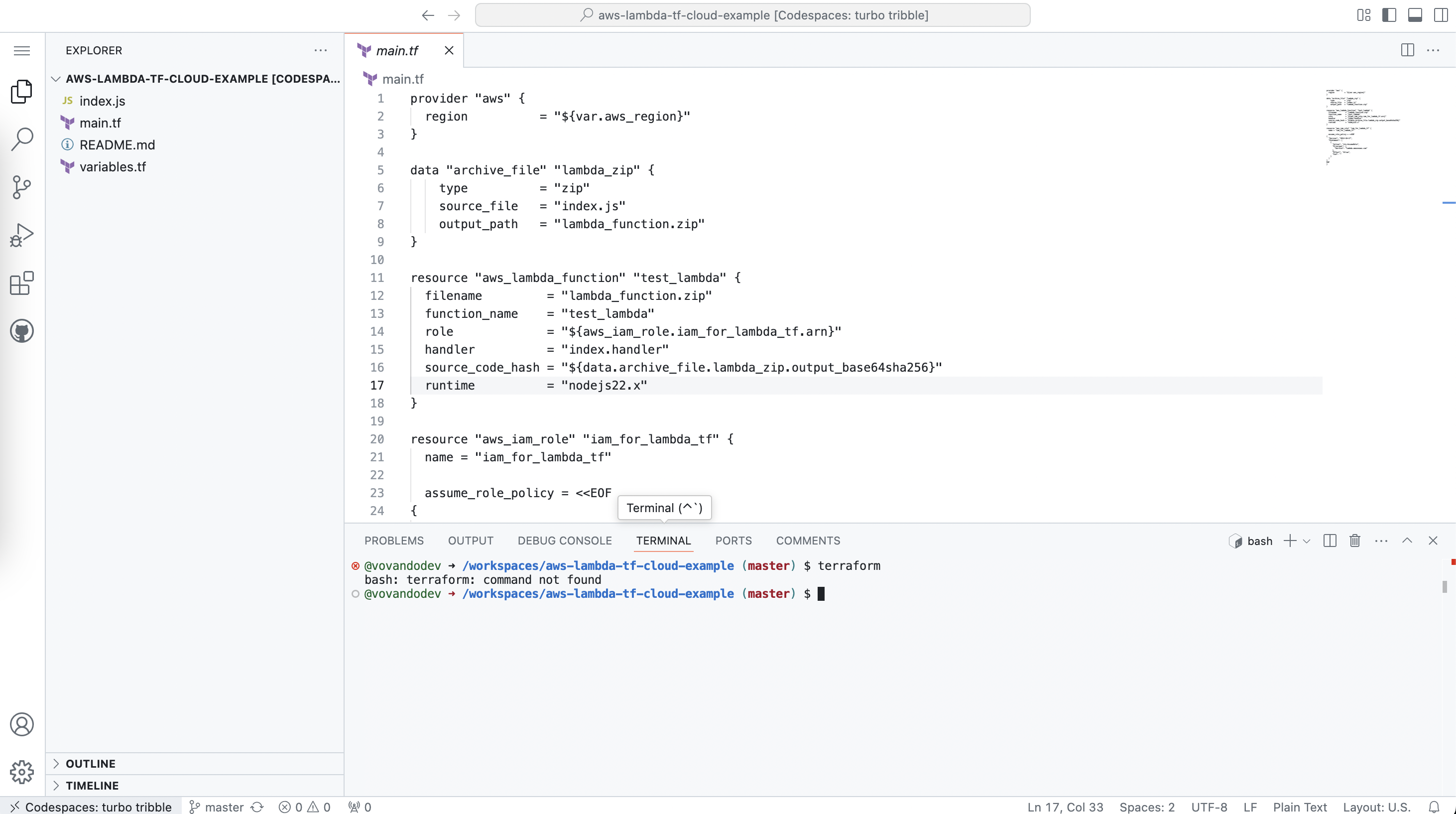Open the GitHub sidebar icon
Image resolution: width=1456 pixels, height=814 pixels.
21,331
